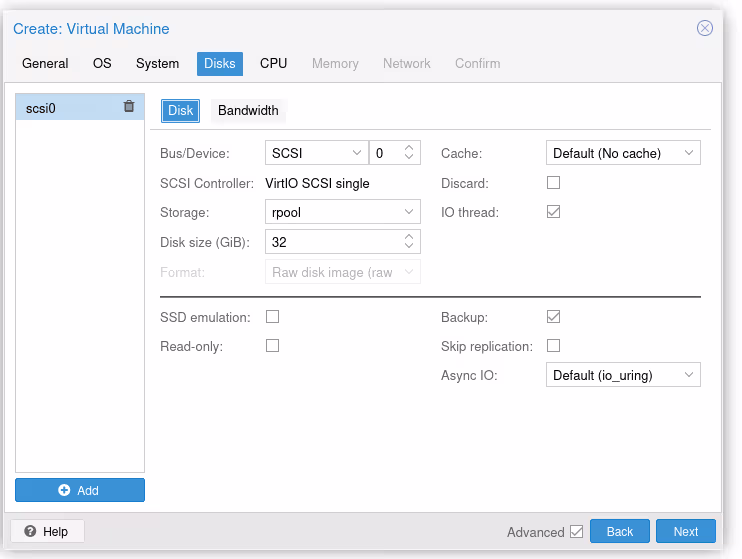Toggle the Advanced options checkbox

576,532
